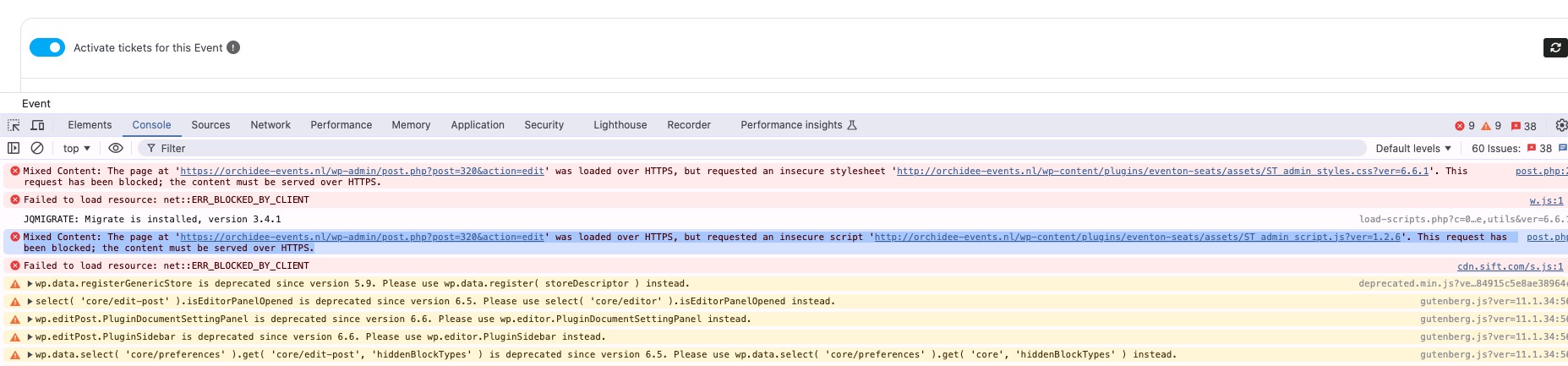Open the Default levels dropdown
The width and height of the screenshot is (1568, 366).
coord(1413,148)
